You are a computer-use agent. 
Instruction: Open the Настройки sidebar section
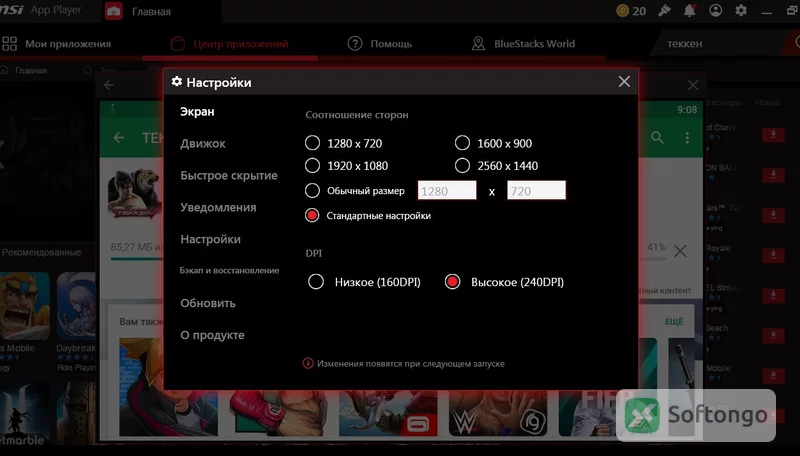pos(210,239)
